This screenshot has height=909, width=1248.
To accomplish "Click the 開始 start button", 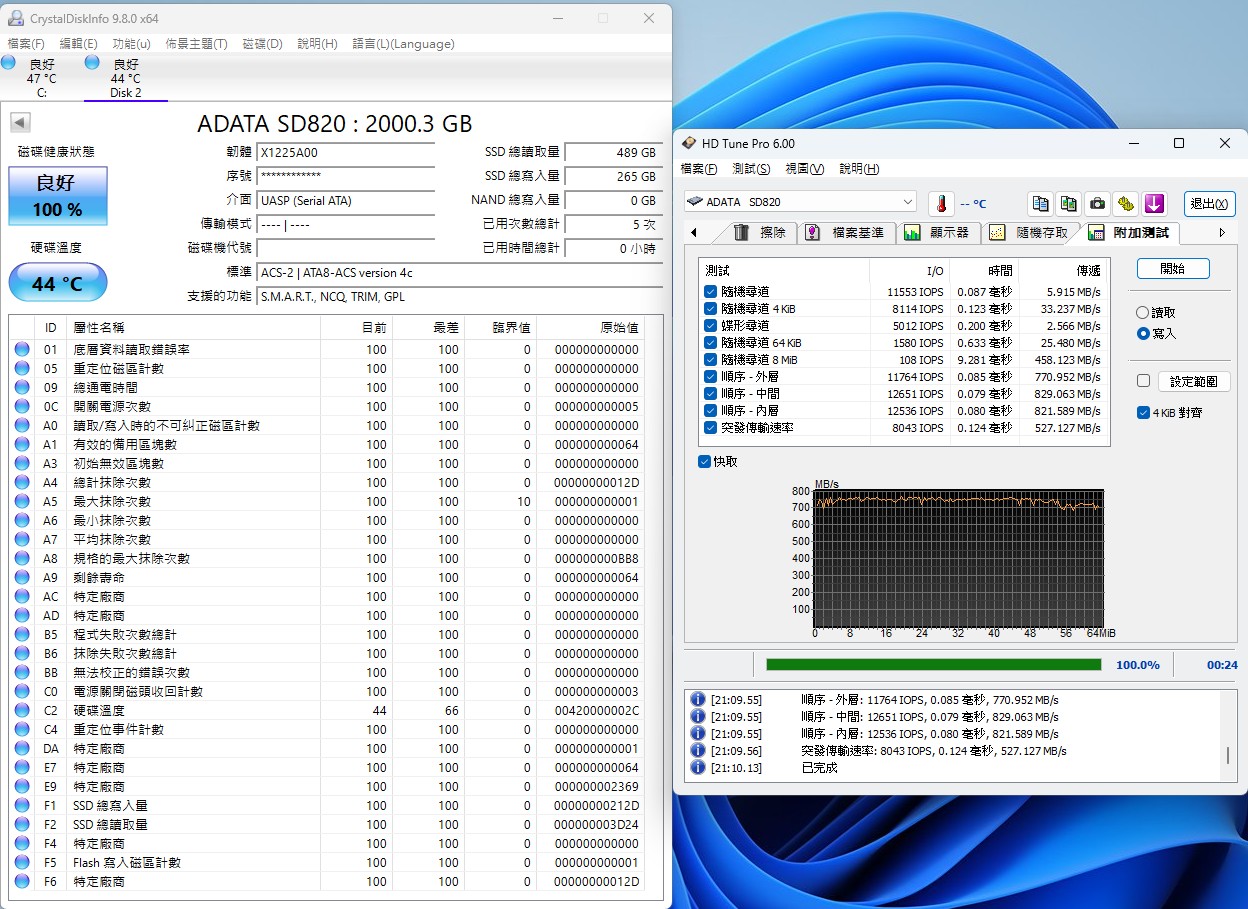I will click(x=1173, y=269).
